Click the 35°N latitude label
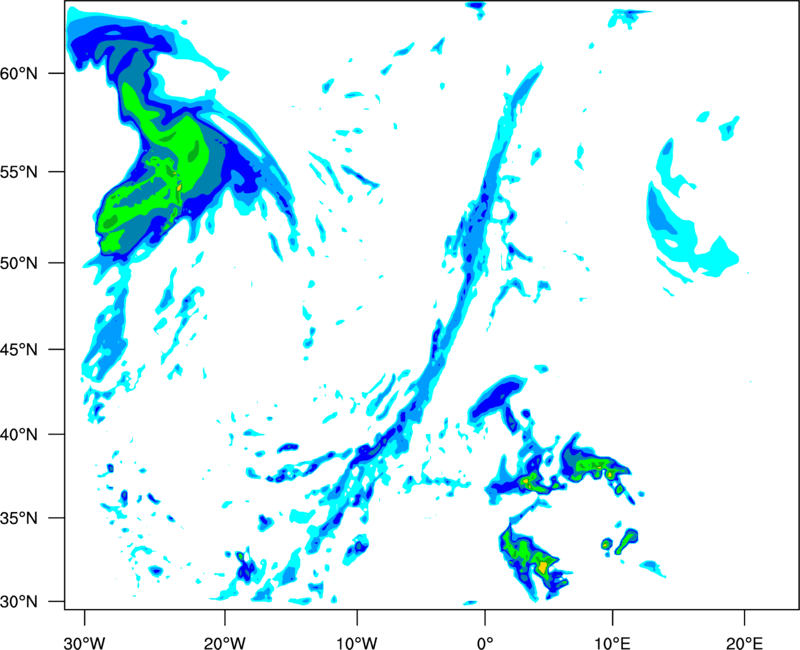Viewport: 800px width, 650px height. coord(19,518)
